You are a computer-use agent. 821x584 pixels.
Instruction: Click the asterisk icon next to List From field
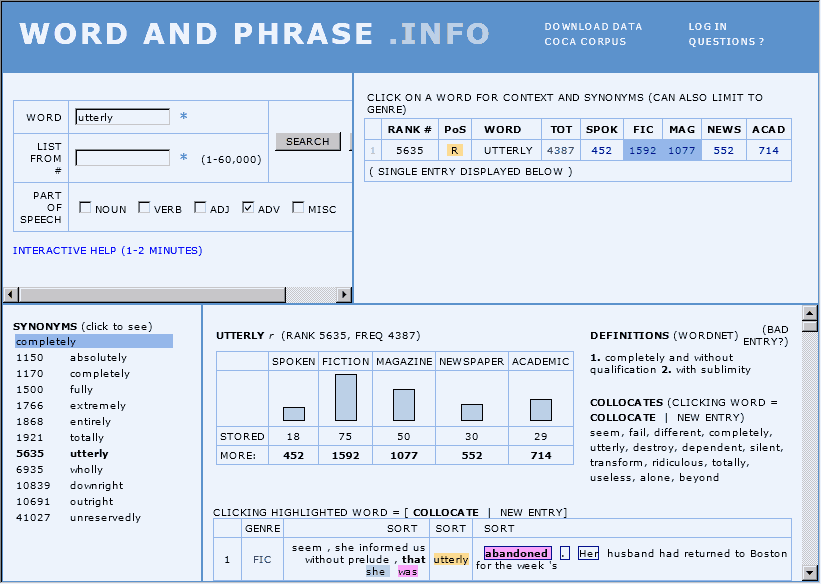(x=183, y=157)
